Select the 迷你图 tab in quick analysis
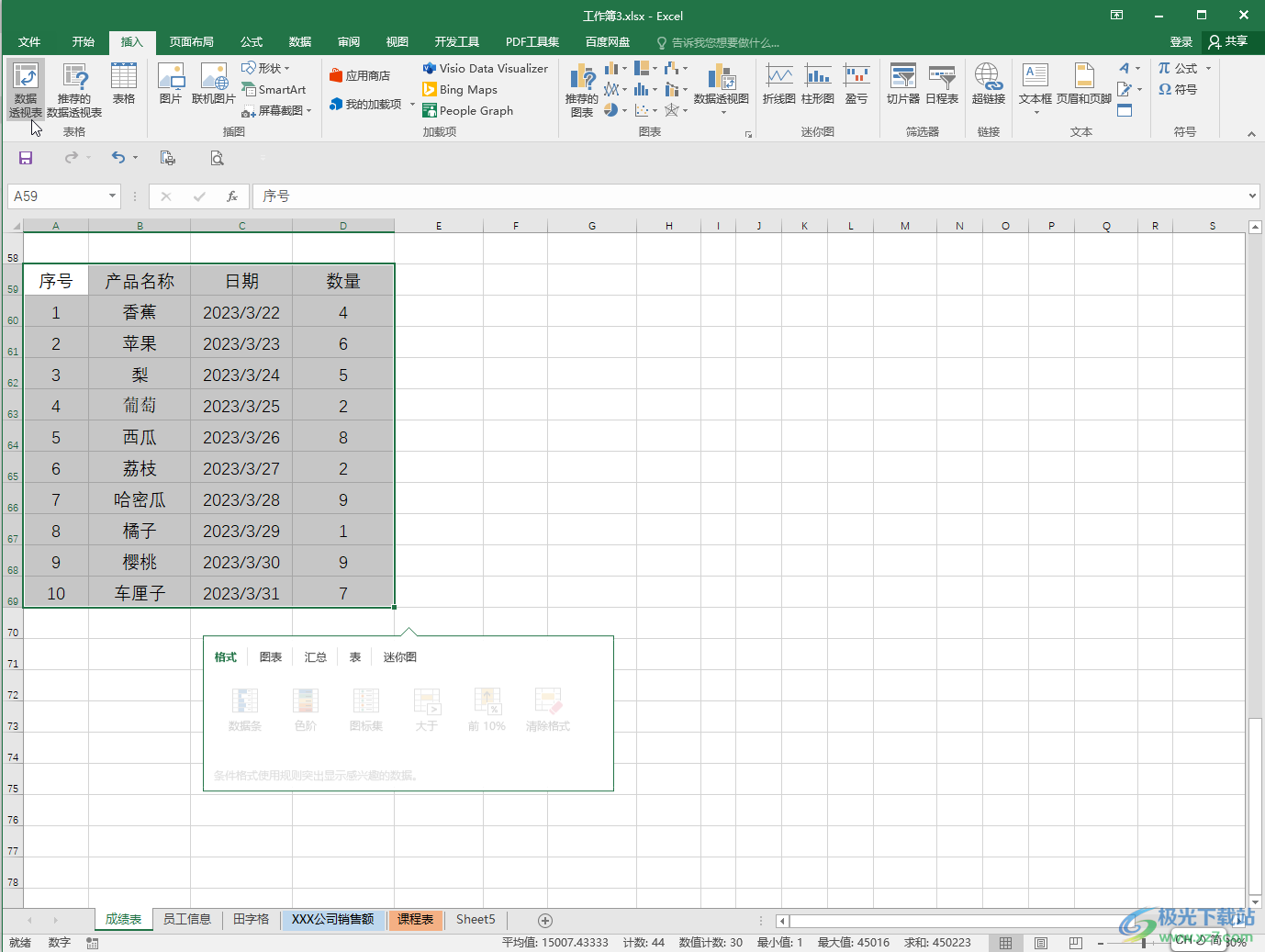1265x952 pixels. tap(400, 657)
